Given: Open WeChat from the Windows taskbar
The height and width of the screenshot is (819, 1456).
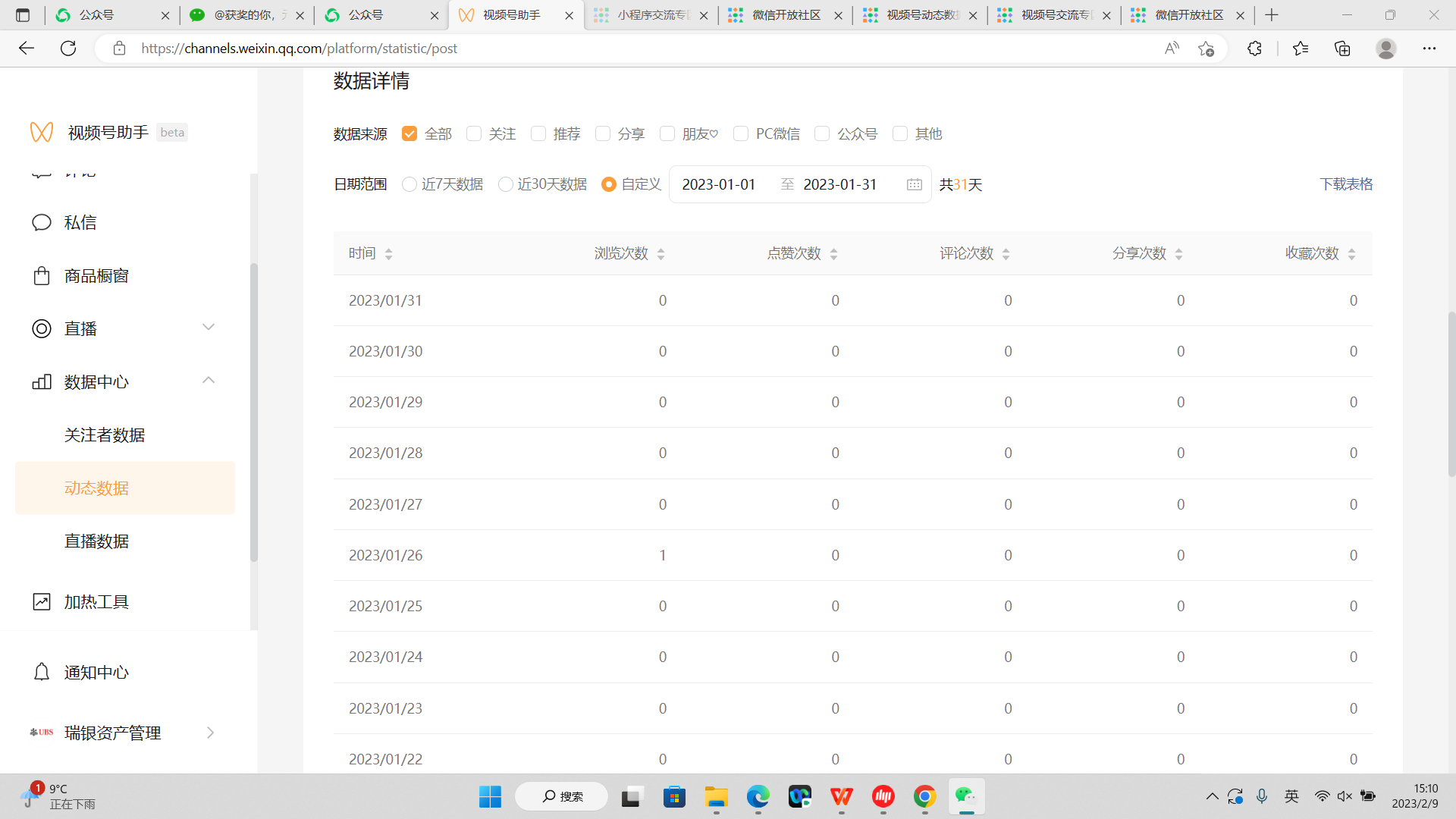Looking at the screenshot, I should coord(965,796).
